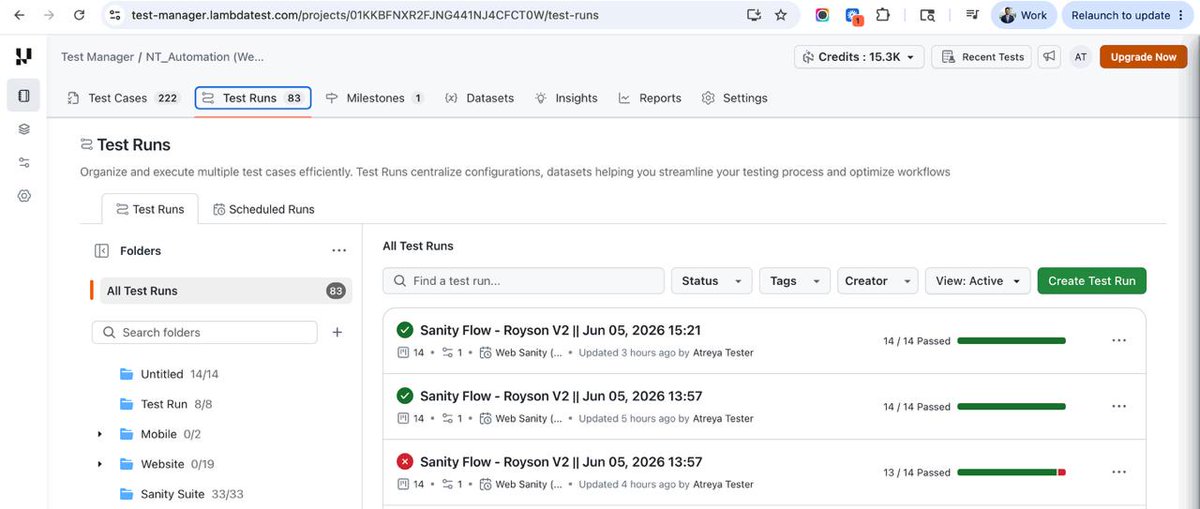Open the Test Run folder 8/8

[165, 404]
